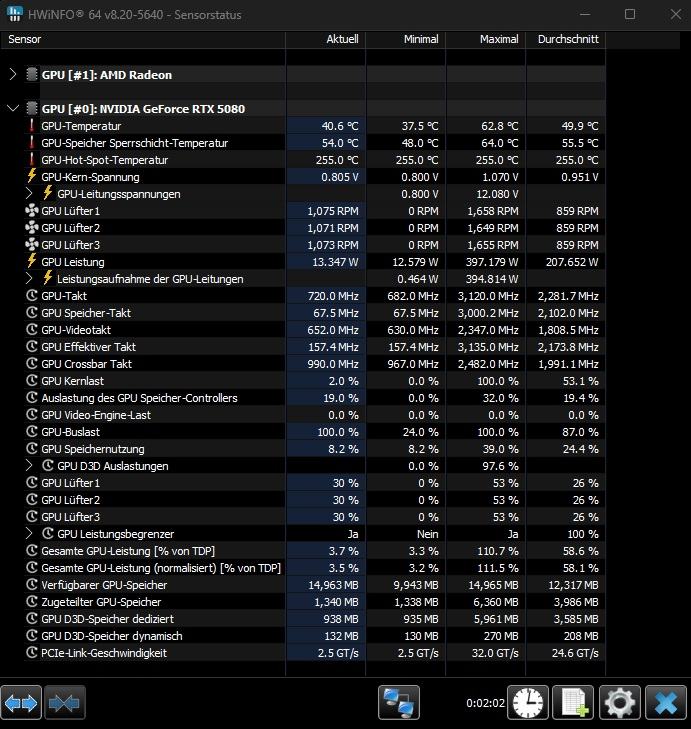Click the log file start button
The width and height of the screenshot is (691, 729).
coord(573,702)
